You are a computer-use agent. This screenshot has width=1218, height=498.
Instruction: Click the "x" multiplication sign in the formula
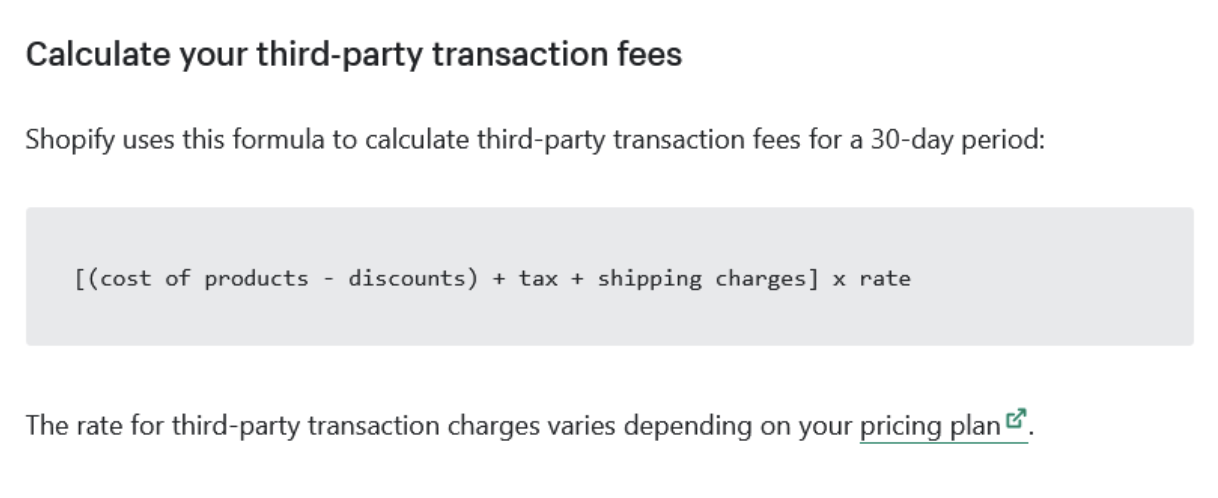coord(839,279)
